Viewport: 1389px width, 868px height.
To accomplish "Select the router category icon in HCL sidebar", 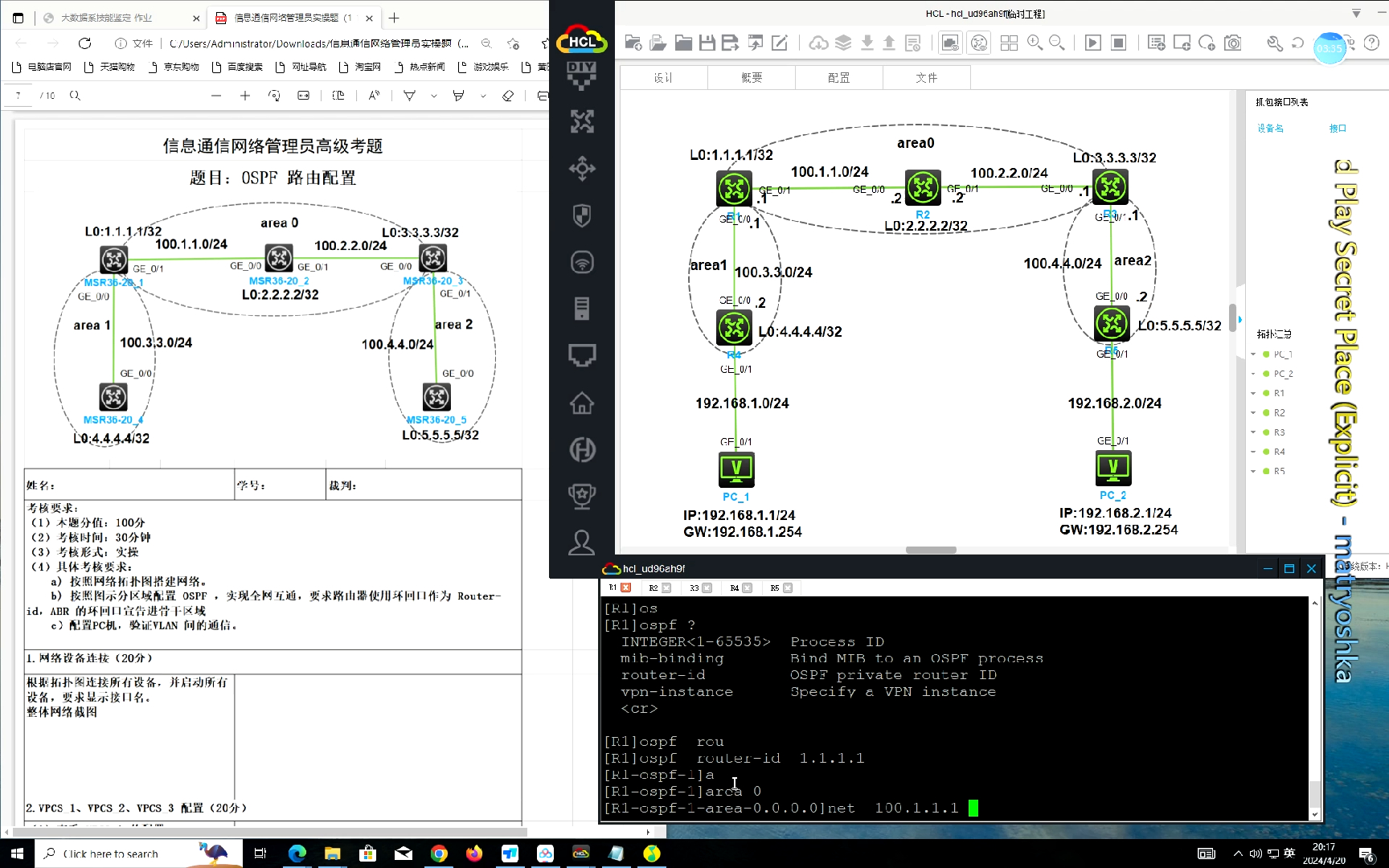I will point(582,121).
